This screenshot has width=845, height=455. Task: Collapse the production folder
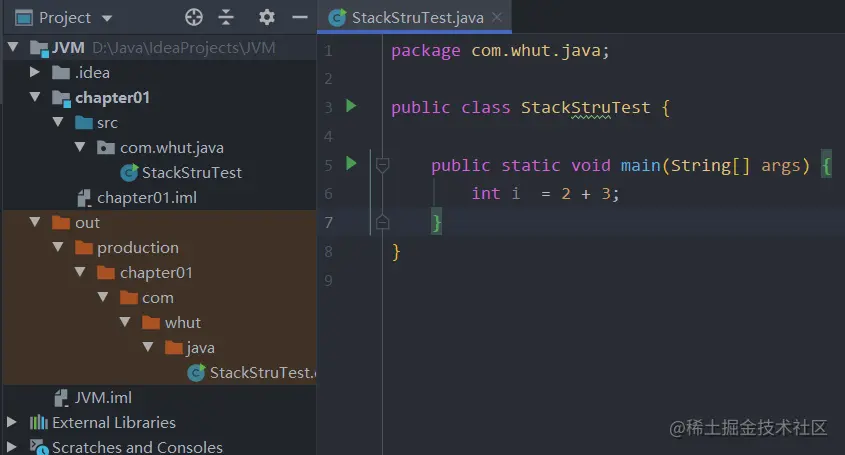tap(58, 247)
